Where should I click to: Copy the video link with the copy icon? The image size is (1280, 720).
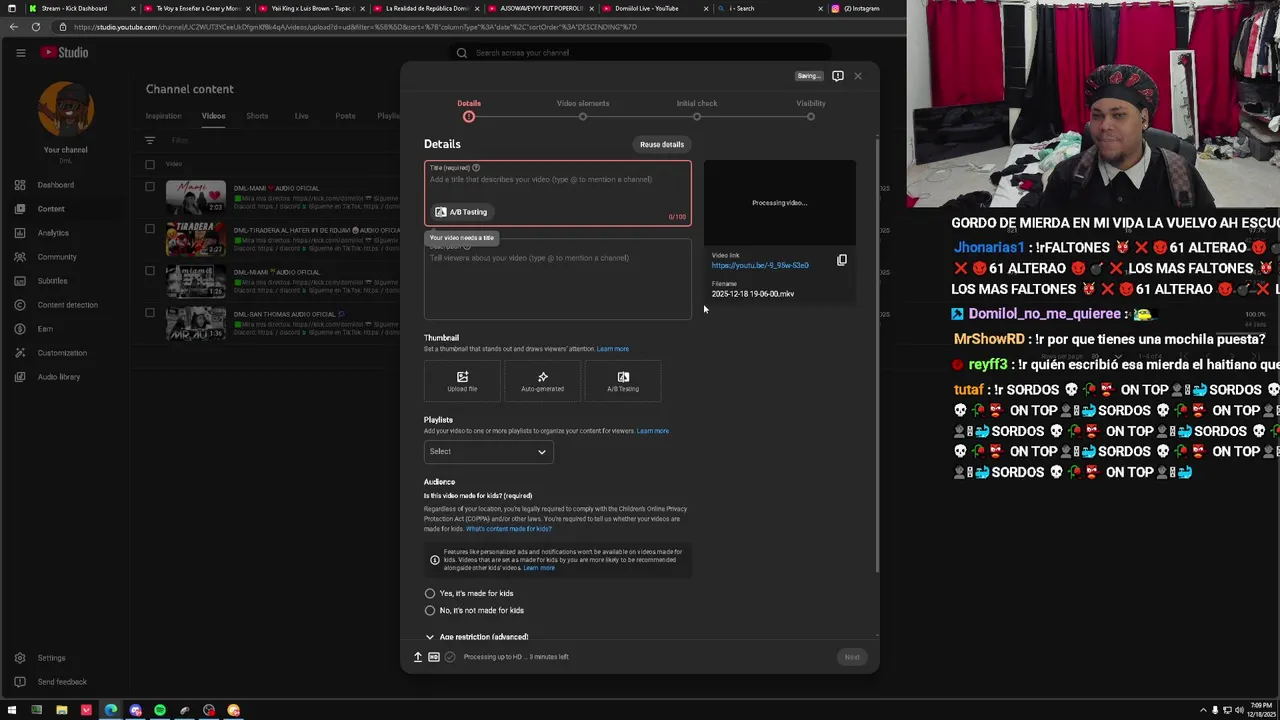point(842,260)
